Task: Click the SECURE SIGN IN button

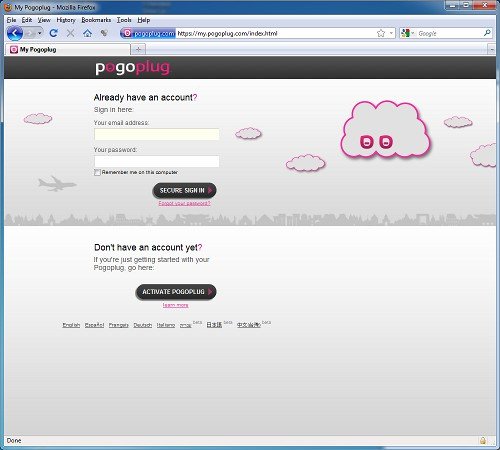Action: coord(184,190)
